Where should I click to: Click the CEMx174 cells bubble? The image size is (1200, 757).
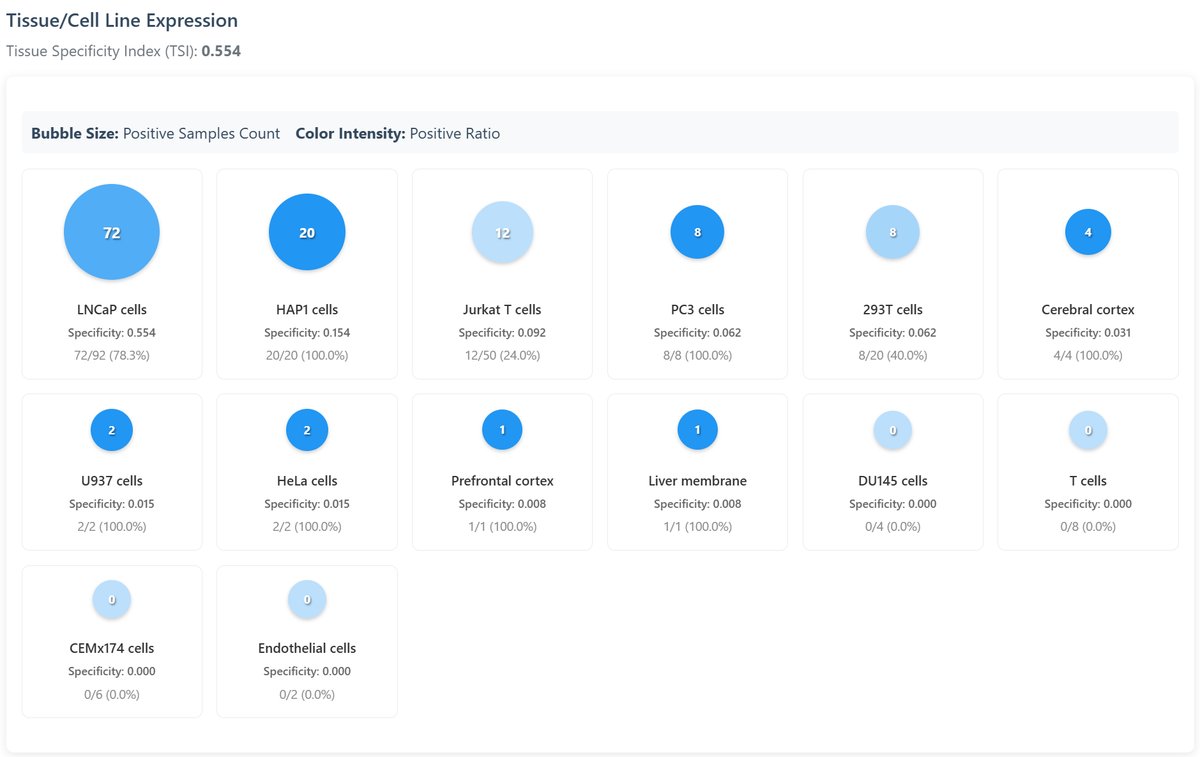click(112, 599)
